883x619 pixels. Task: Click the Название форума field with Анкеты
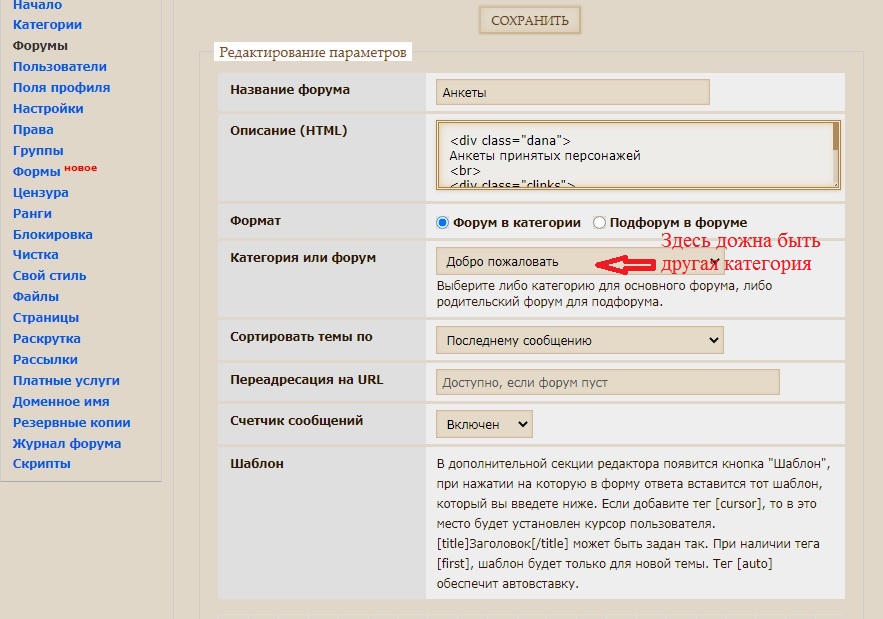click(x=573, y=92)
